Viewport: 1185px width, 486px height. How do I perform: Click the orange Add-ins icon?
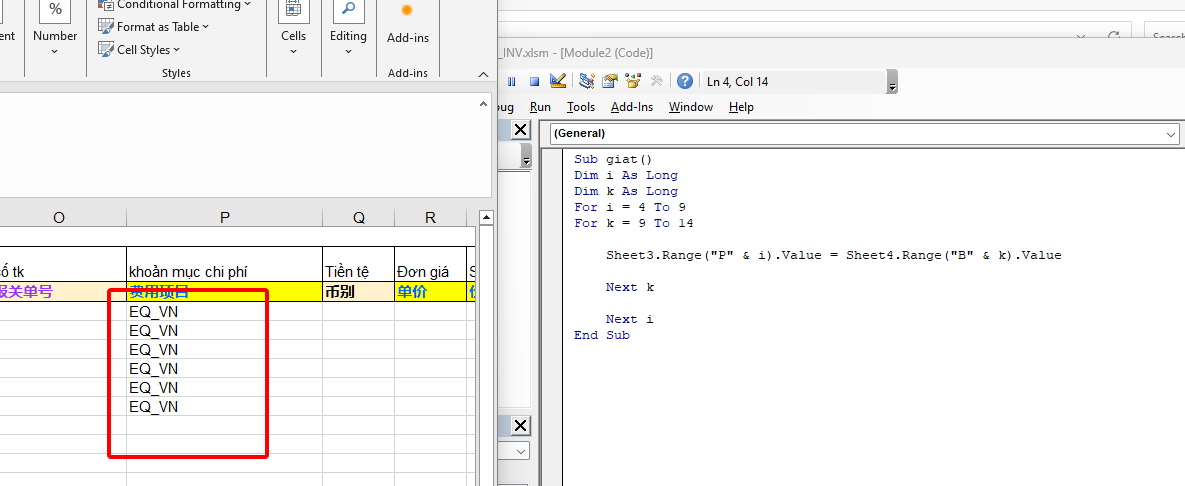pyautogui.click(x=407, y=11)
